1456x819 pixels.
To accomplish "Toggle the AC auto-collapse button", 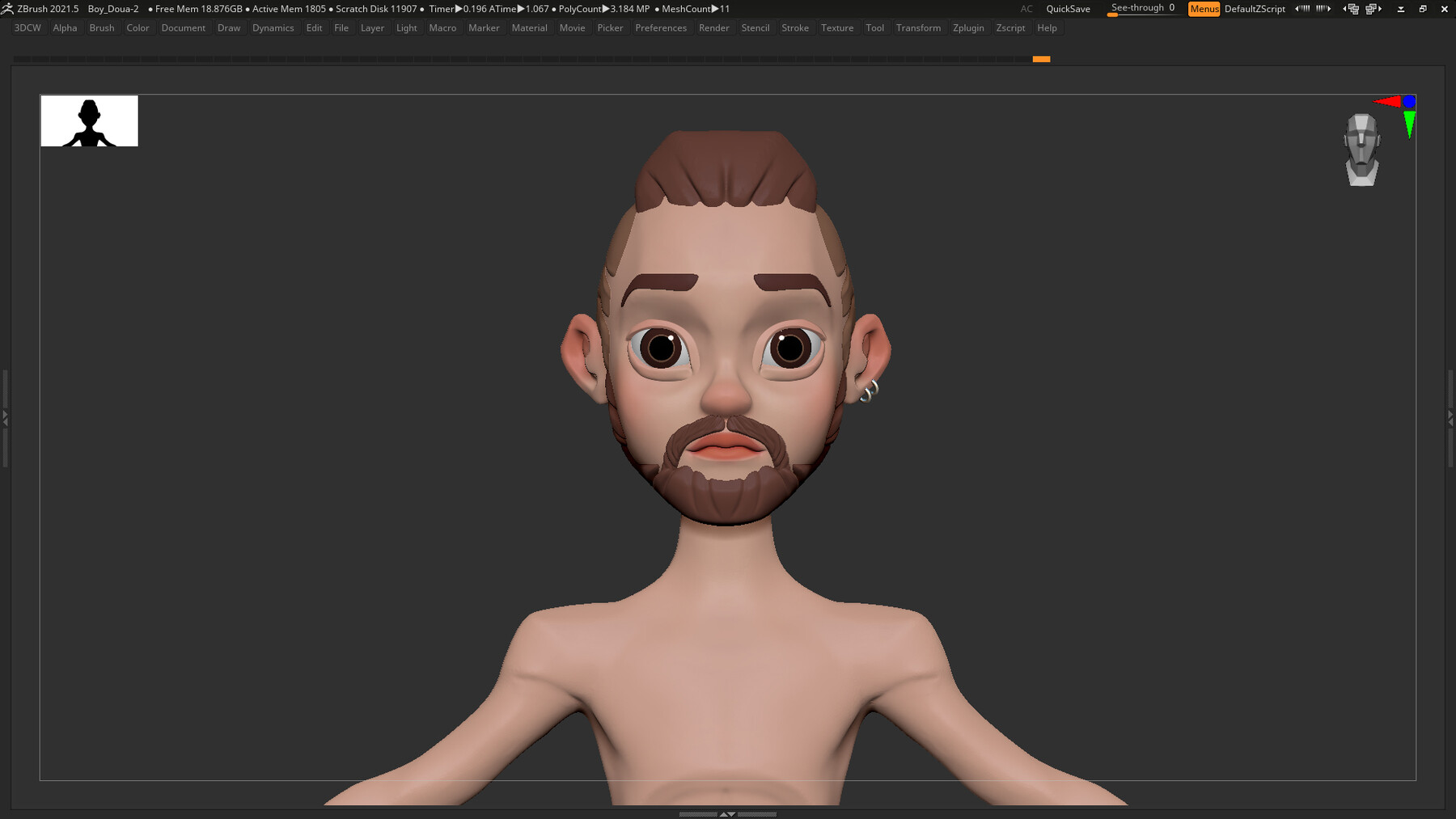I will click(1026, 9).
